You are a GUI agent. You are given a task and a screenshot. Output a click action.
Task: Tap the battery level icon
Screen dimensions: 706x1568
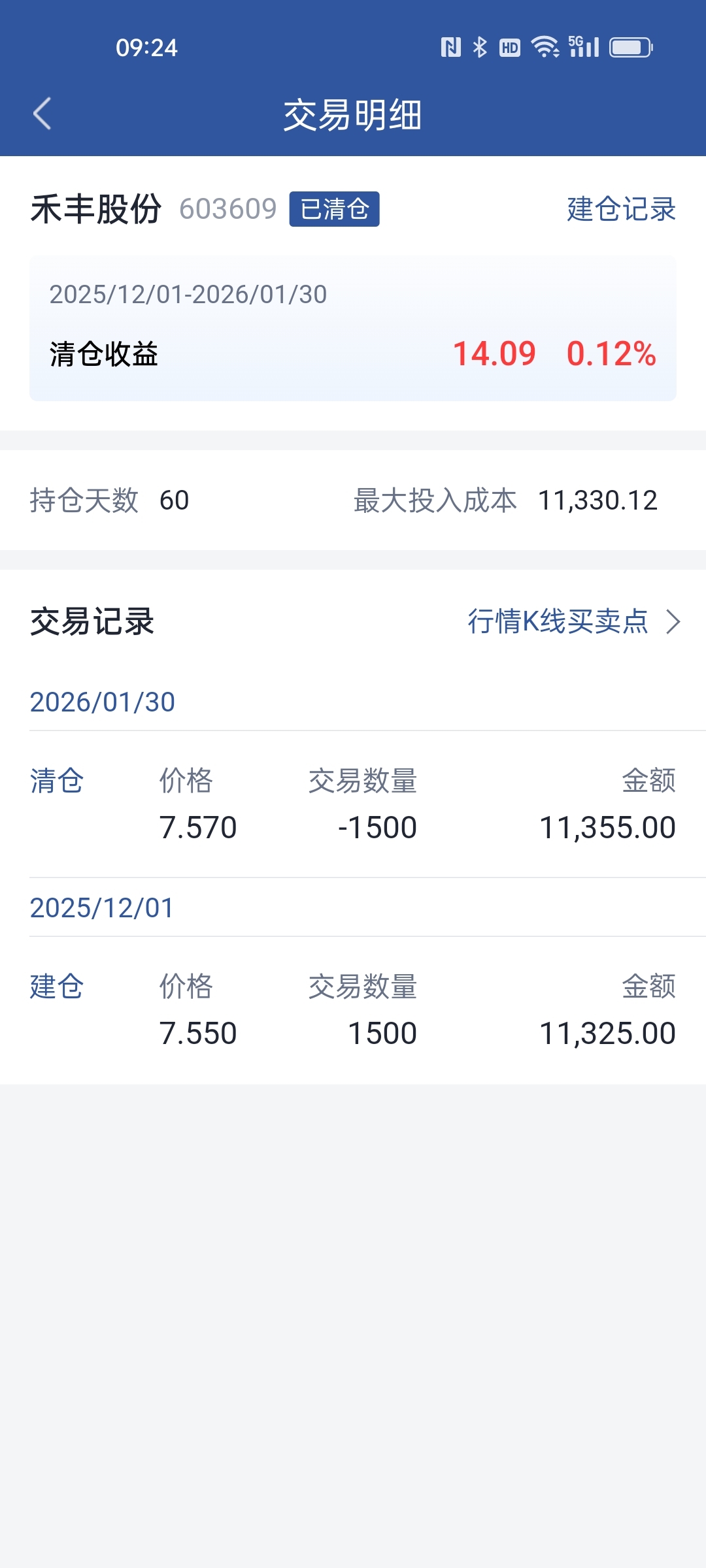click(x=631, y=47)
